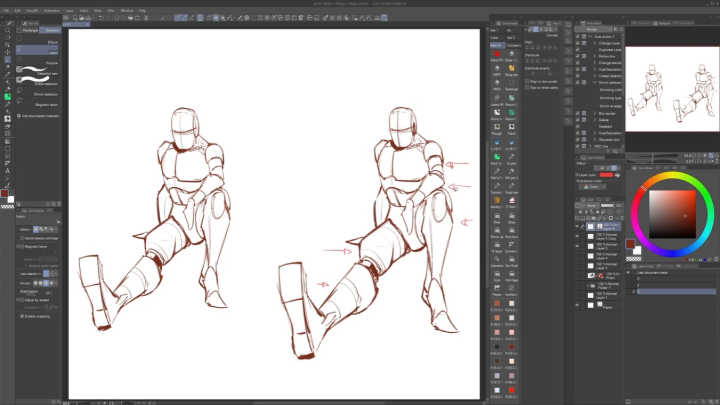The image size is (720, 405).
Task: Click the red Layer color swatch
Action: tap(607, 175)
